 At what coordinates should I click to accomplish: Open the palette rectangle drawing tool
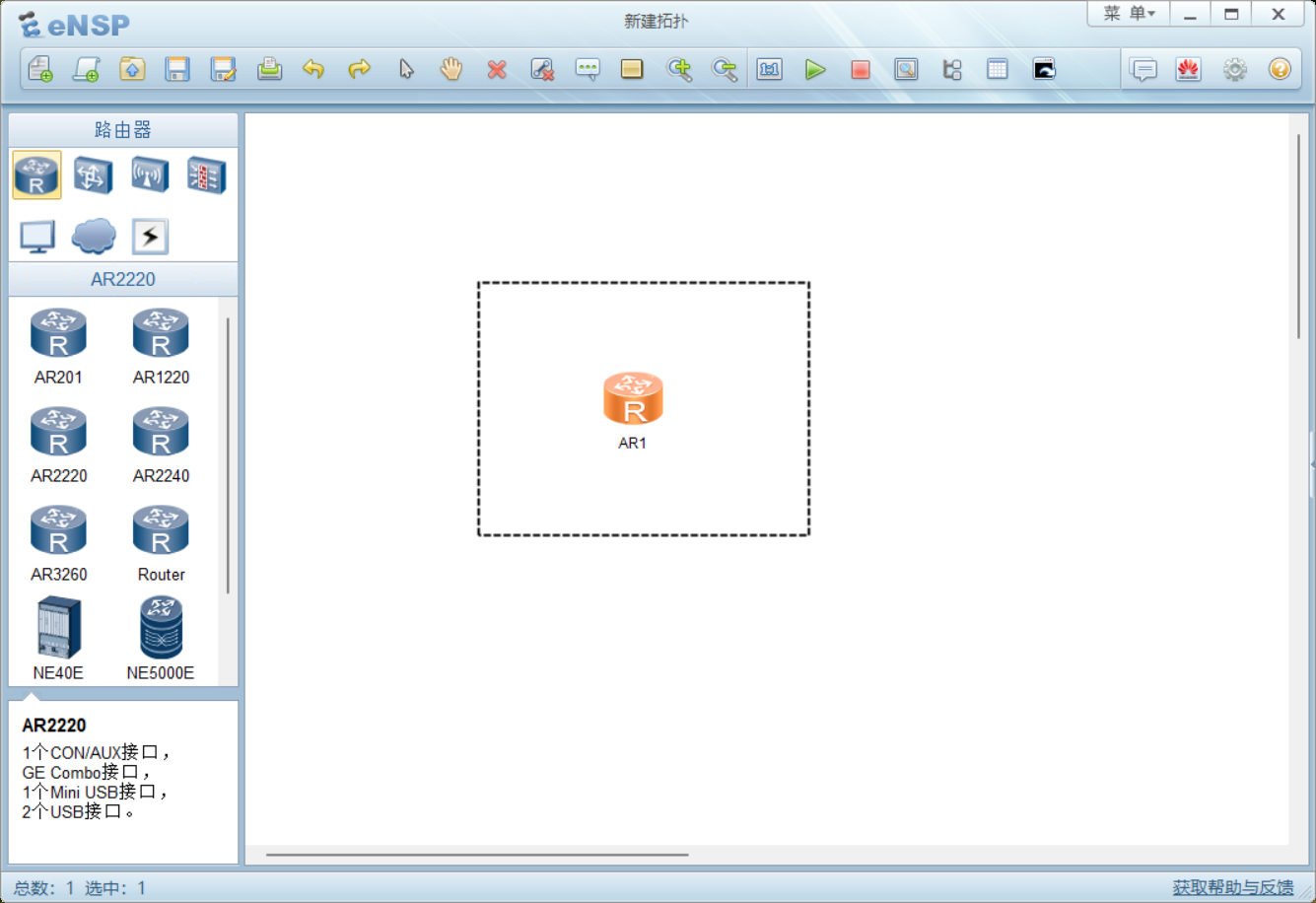pos(632,69)
